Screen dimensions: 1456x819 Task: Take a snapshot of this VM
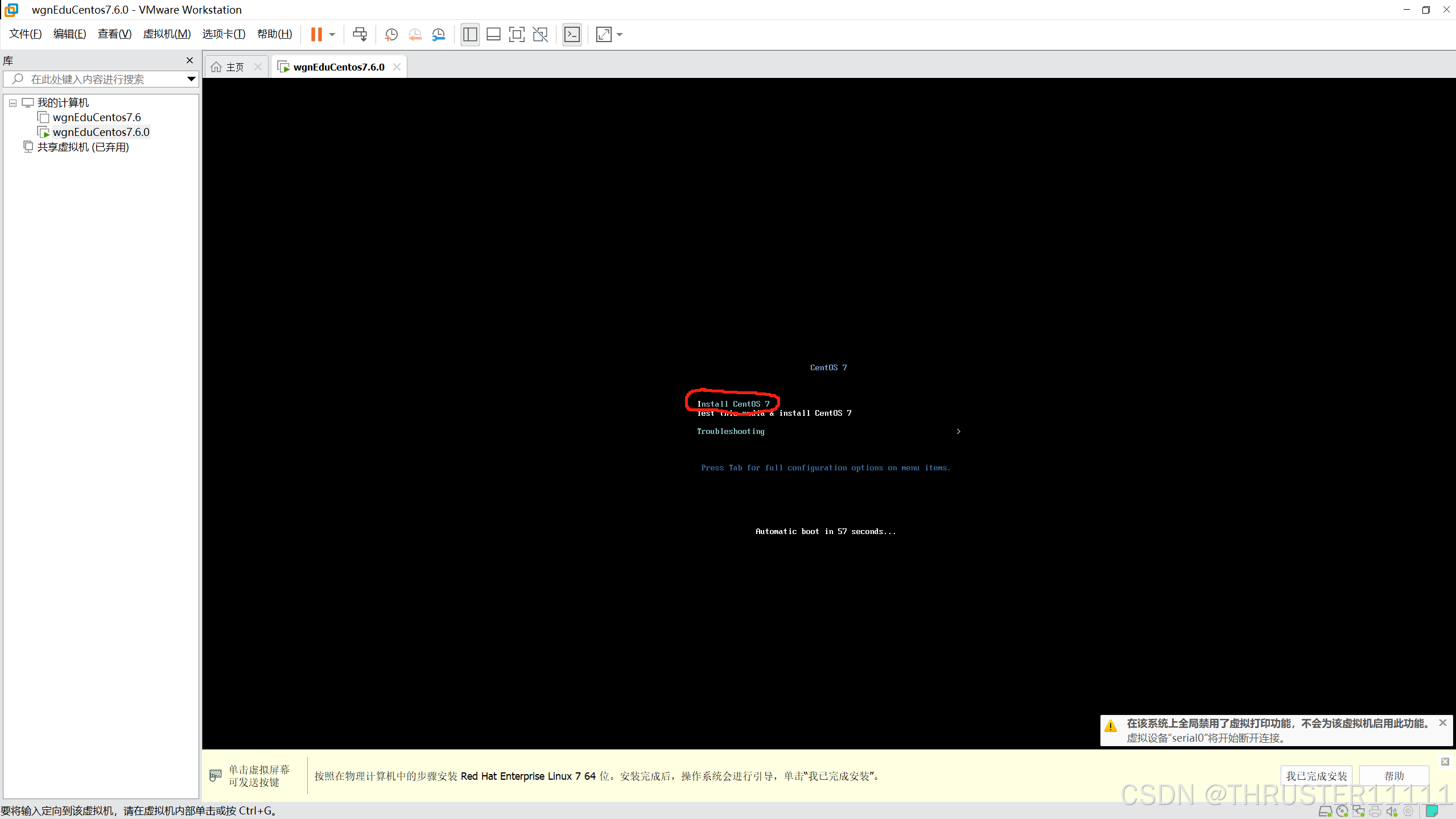(x=391, y=35)
